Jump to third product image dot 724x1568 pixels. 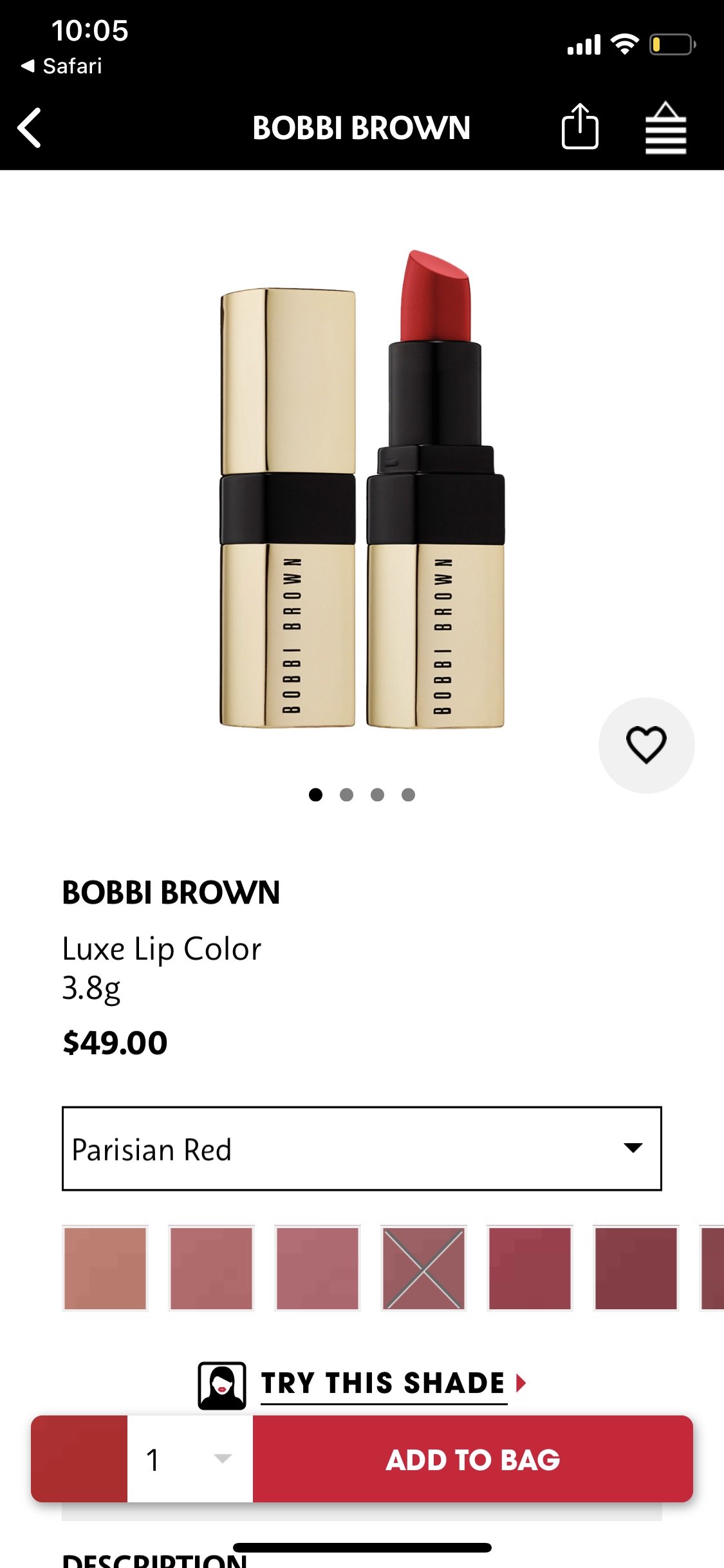(377, 795)
